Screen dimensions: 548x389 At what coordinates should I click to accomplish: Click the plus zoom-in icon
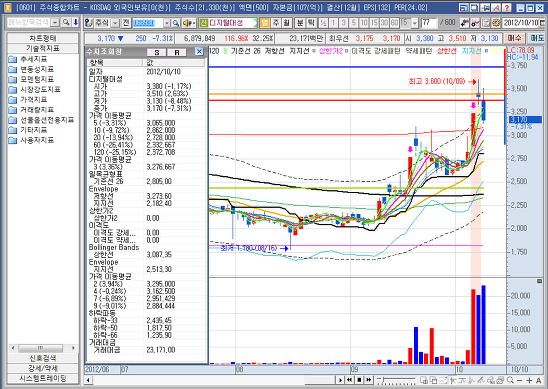coord(529,380)
